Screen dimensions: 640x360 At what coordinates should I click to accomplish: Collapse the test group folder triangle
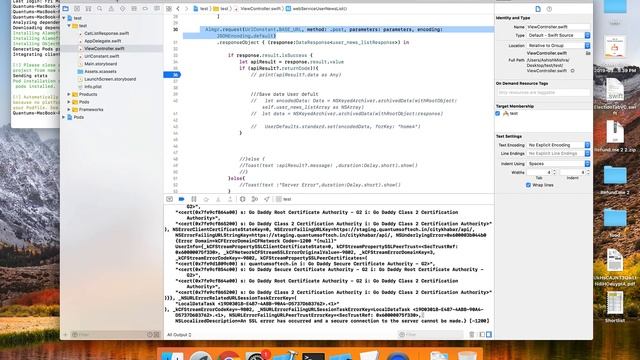(69, 26)
